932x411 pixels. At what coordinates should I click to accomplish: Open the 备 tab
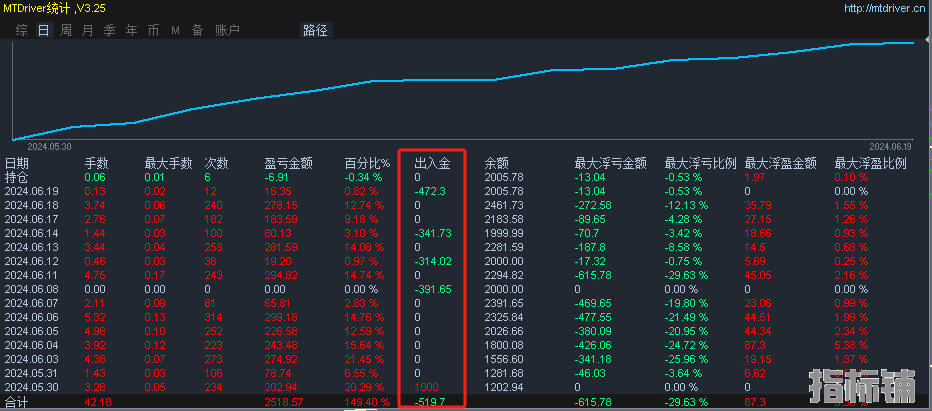coord(197,30)
